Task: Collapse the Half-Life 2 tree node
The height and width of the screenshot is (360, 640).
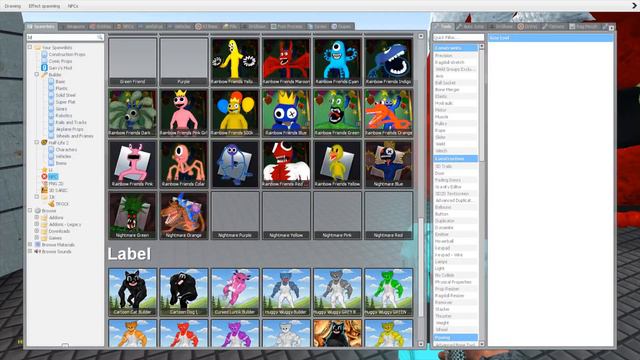Action: (37, 142)
